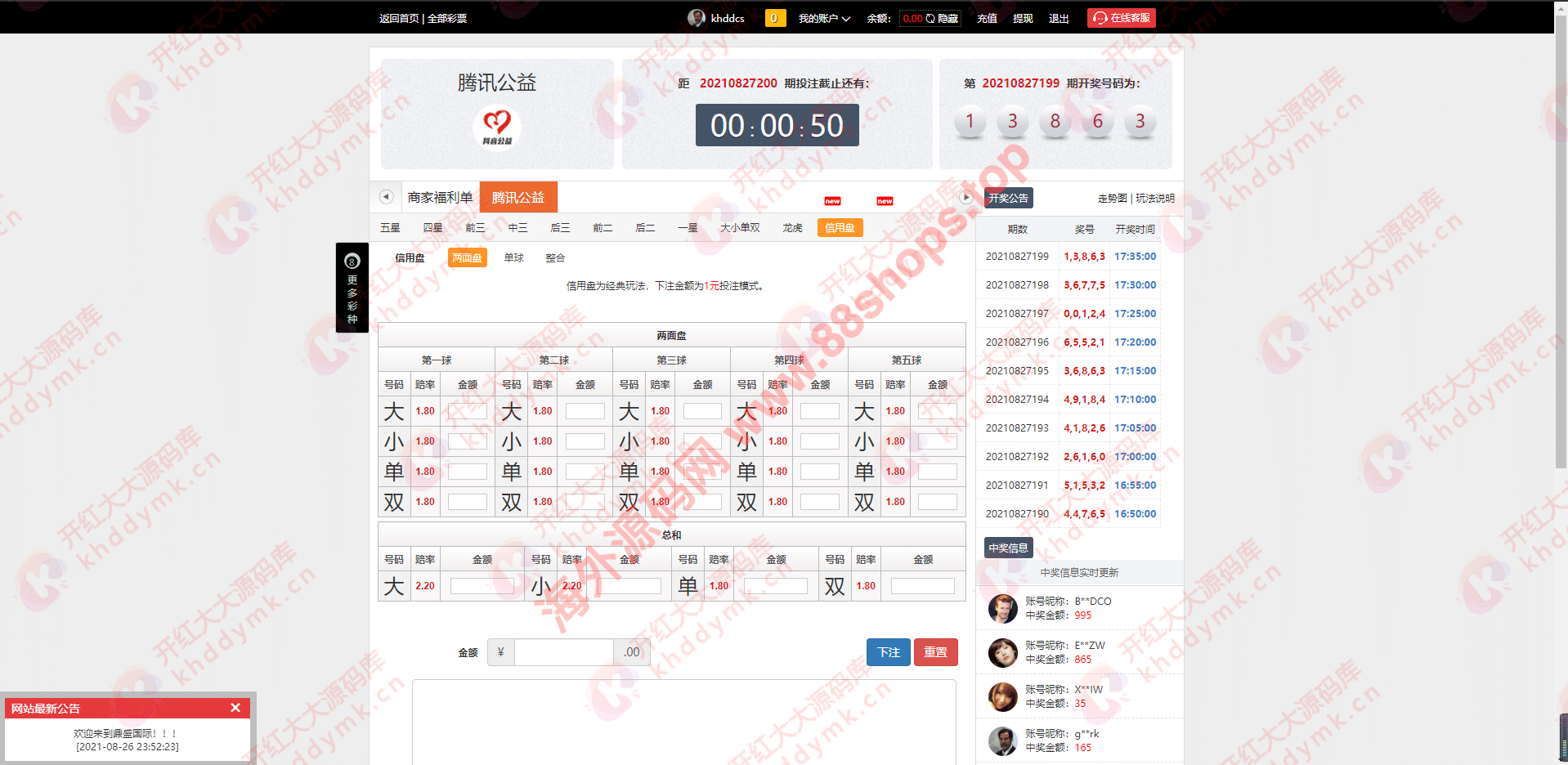Viewport: 1568px width, 765px height.
Task: Select the 大小单双 play type tab
Action: click(x=740, y=228)
